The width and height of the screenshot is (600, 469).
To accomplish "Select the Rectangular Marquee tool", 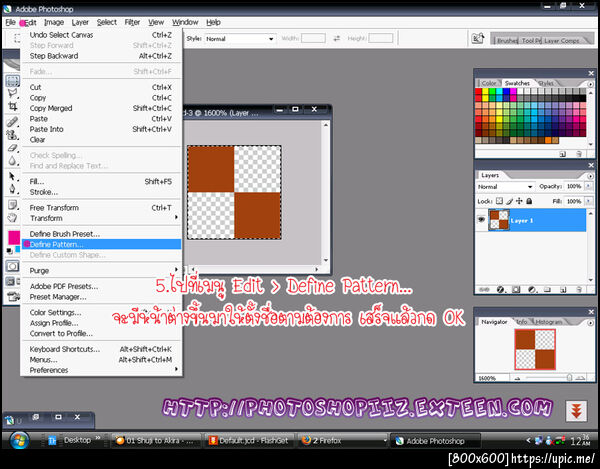I will click(12, 81).
